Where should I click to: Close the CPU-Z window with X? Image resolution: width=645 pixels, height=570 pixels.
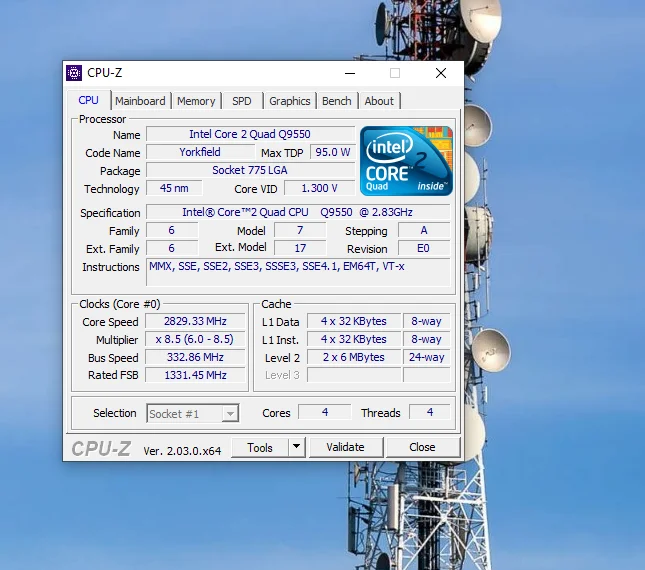click(441, 73)
